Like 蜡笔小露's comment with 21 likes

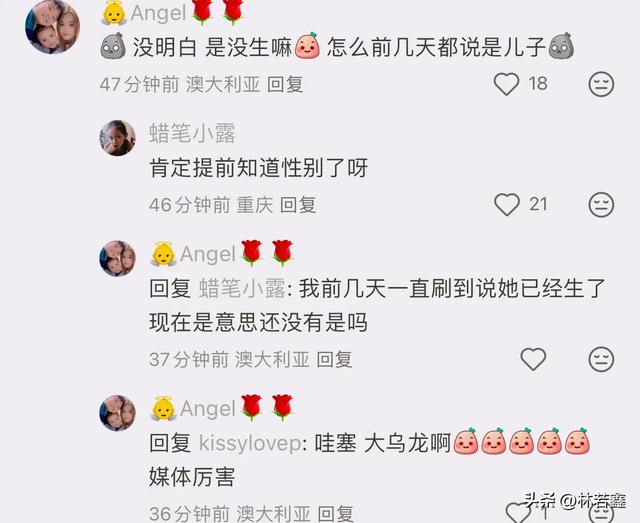tap(507, 204)
